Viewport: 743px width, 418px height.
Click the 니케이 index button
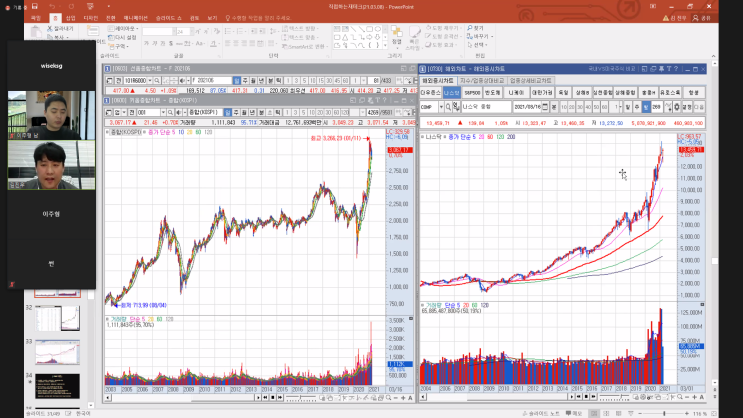[x=516, y=93]
